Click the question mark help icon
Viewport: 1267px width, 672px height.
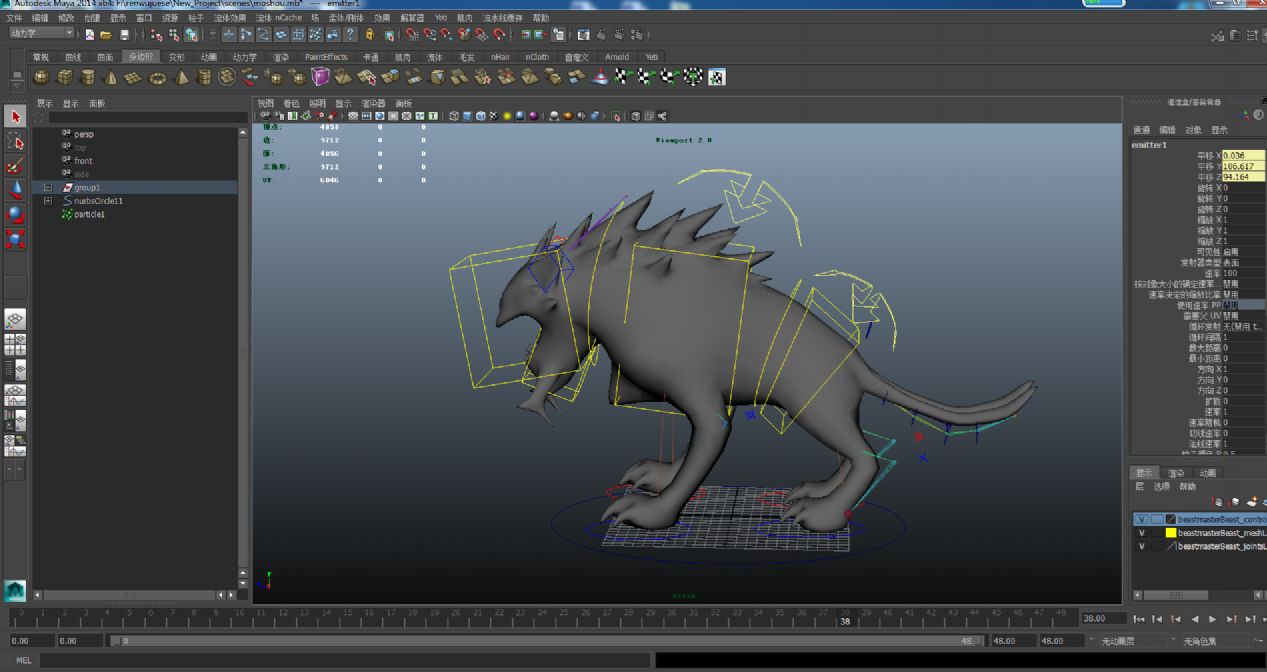(x=351, y=34)
